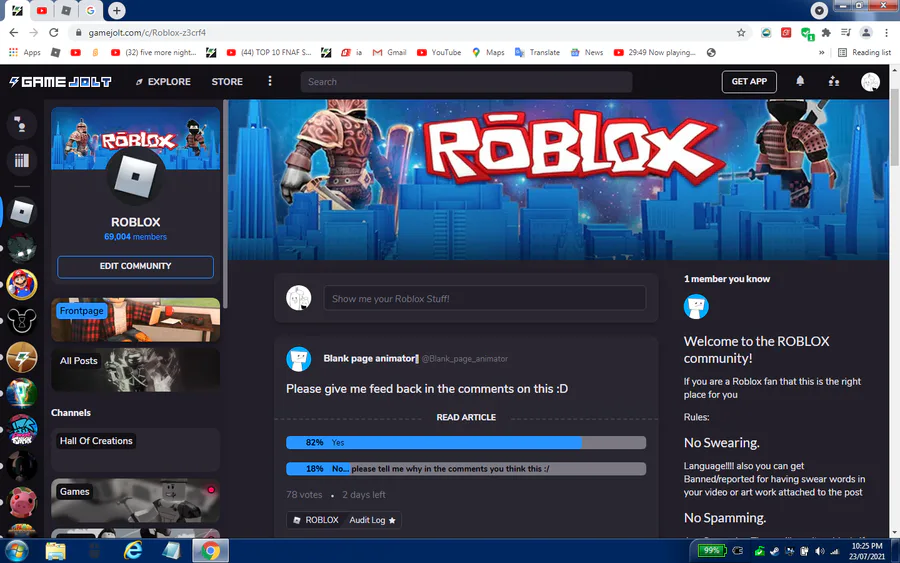900x563 pixels.
Task: Switch to the Google browser tab
Action: coord(90,10)
